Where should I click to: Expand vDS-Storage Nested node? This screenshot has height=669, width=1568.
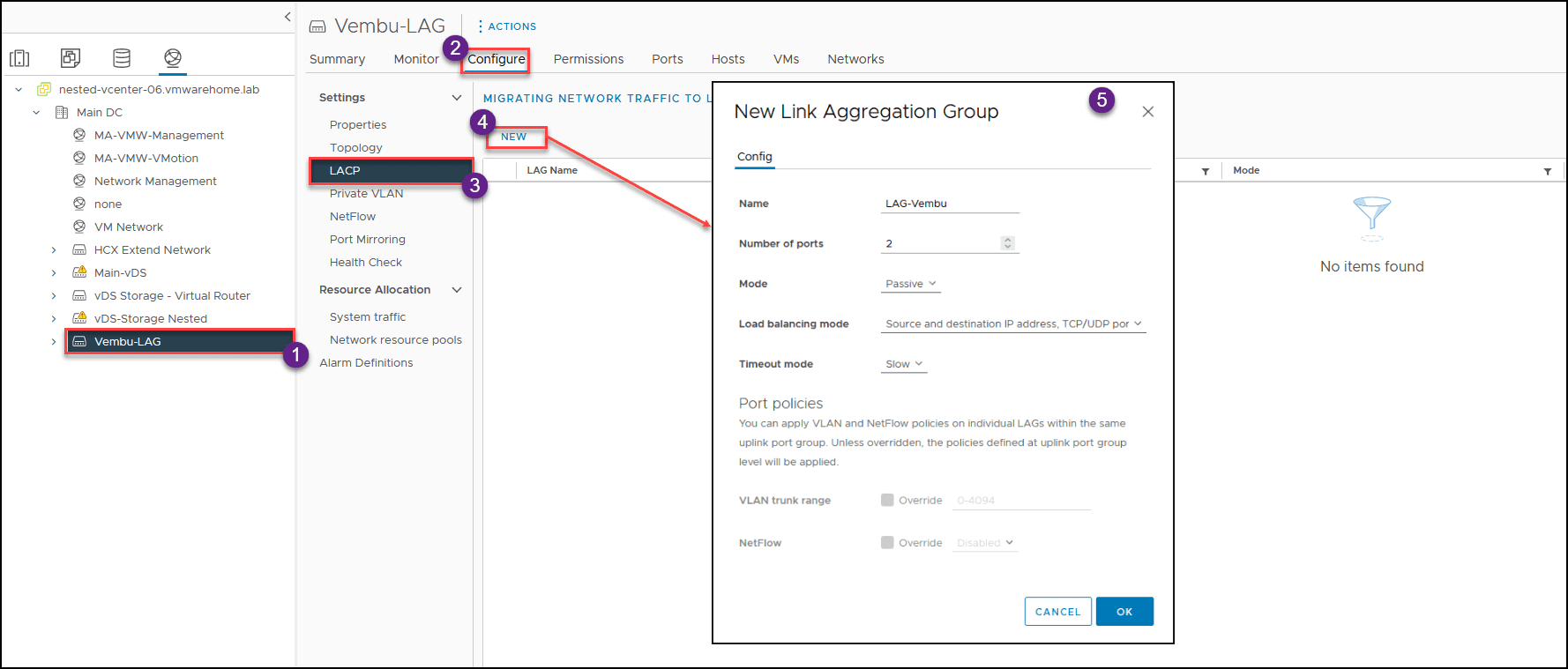[54, 318]
